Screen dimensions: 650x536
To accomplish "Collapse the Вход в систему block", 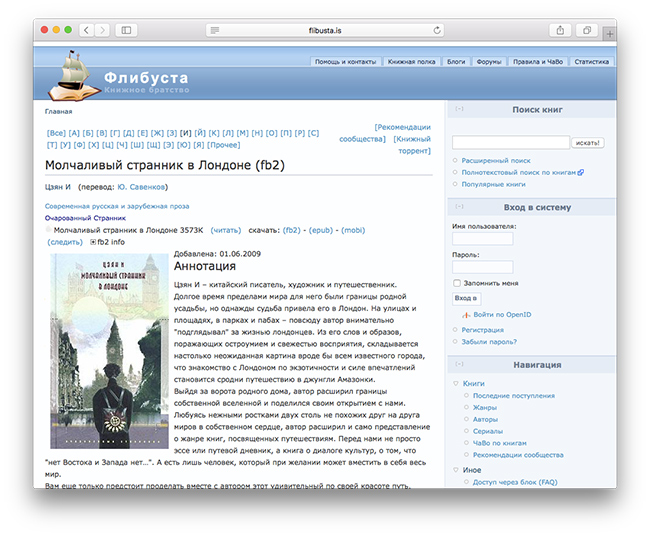I will 459,206.
